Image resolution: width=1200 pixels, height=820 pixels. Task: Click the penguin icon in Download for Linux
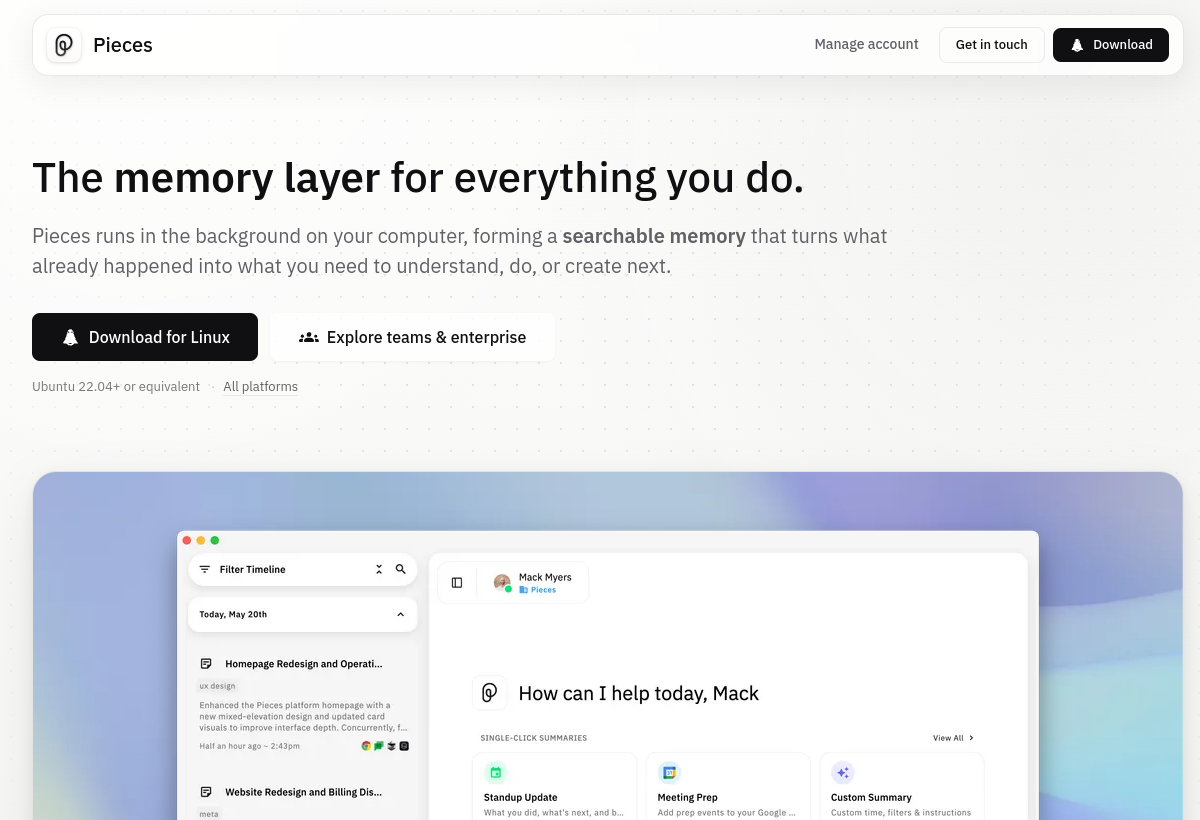70,337
